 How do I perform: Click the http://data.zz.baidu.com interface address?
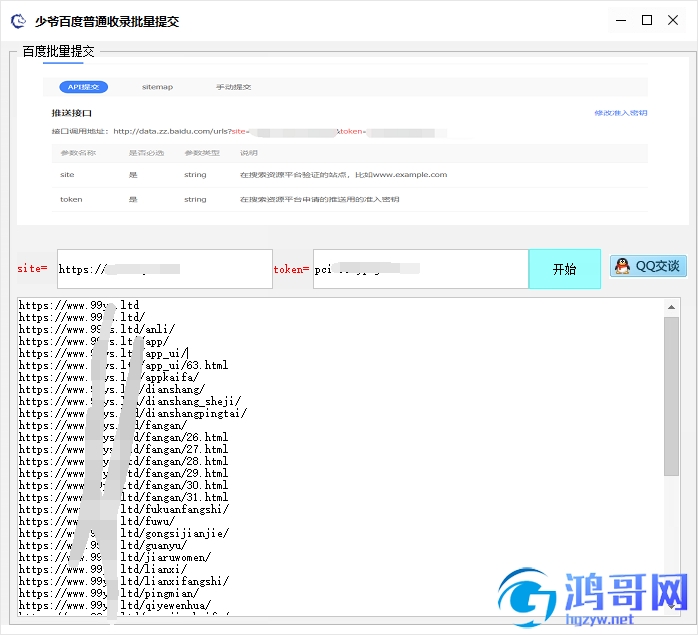172,131
